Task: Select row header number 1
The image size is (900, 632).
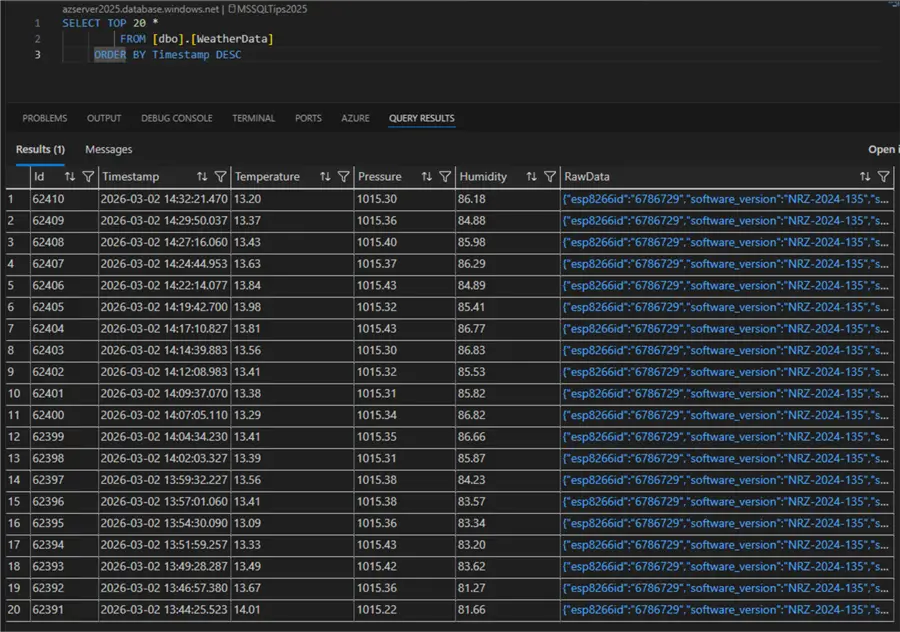Action: (x=18, y=199)
